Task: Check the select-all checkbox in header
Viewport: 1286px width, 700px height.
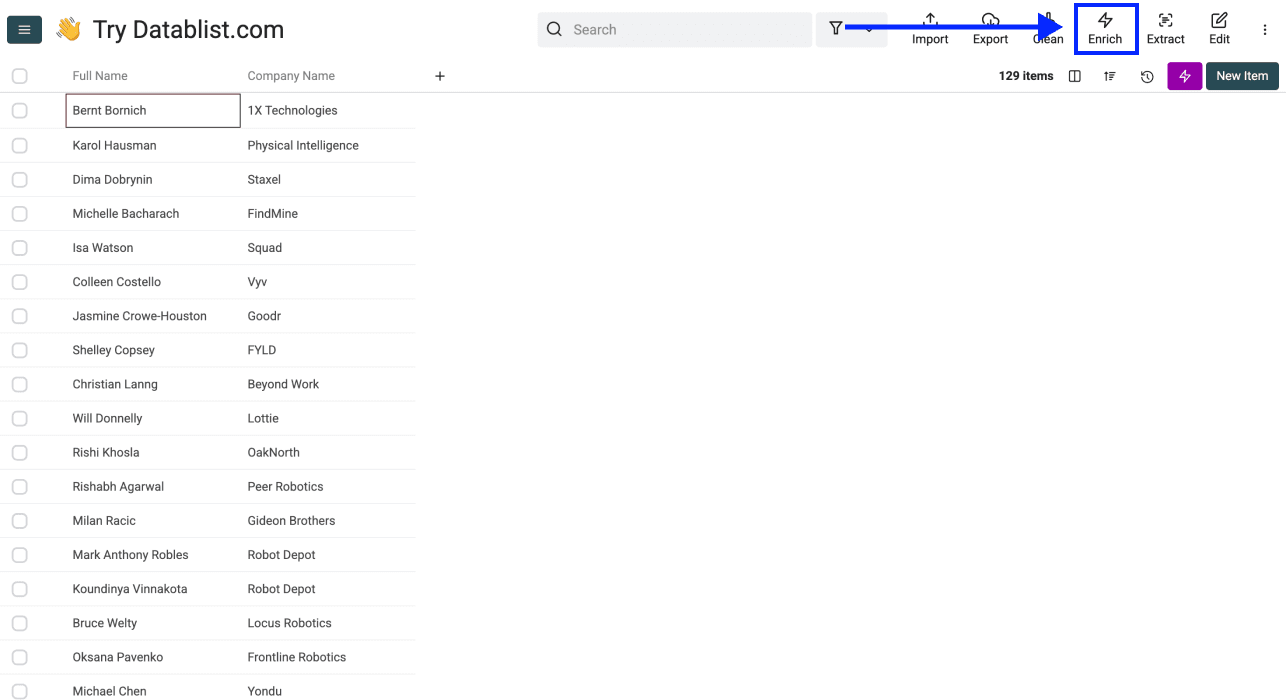Action: (19, 75)
